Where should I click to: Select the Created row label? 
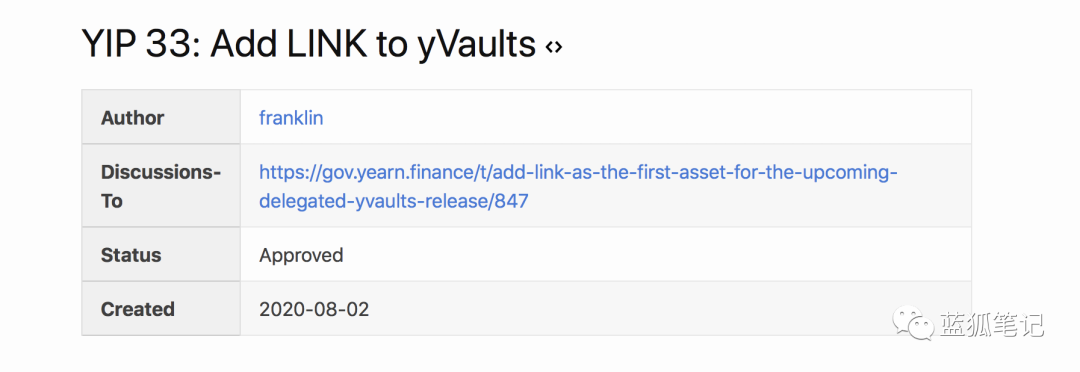coord(138,309)
